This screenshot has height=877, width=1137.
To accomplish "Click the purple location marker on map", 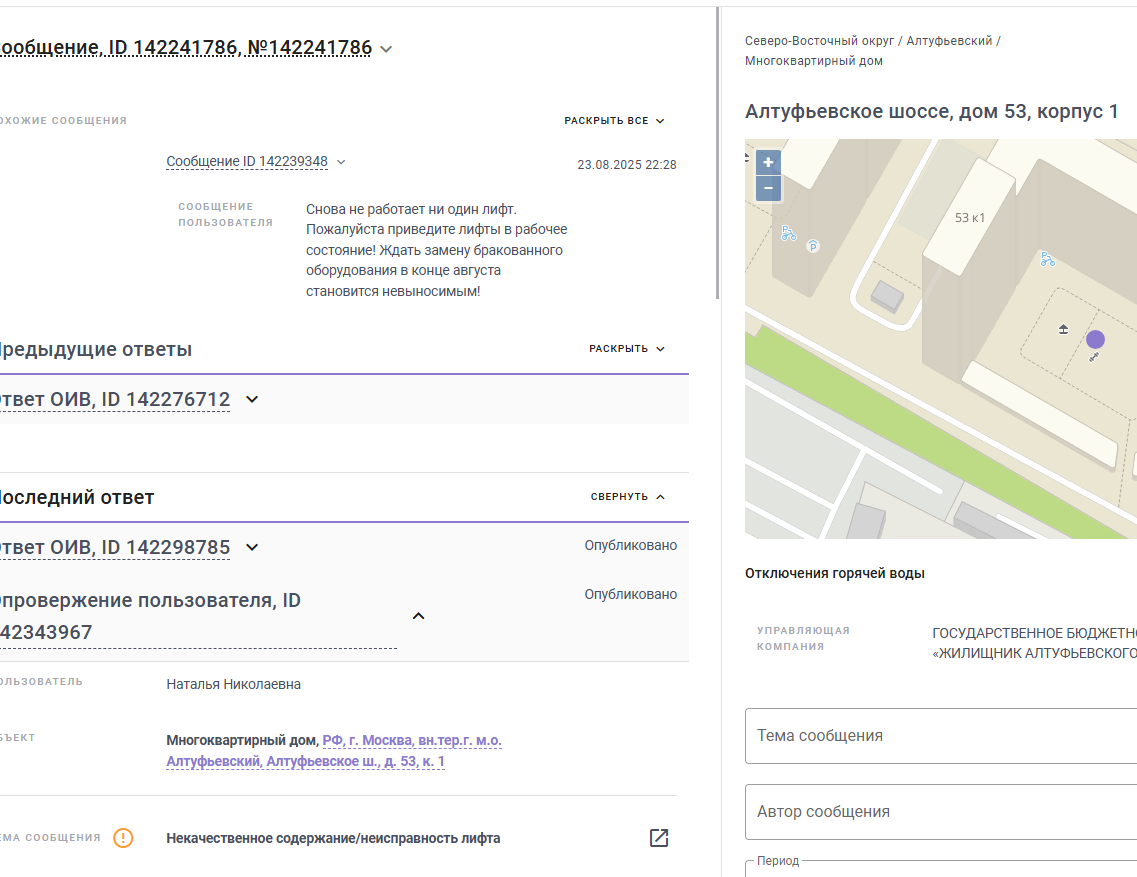I will [x=1095, y=339].
